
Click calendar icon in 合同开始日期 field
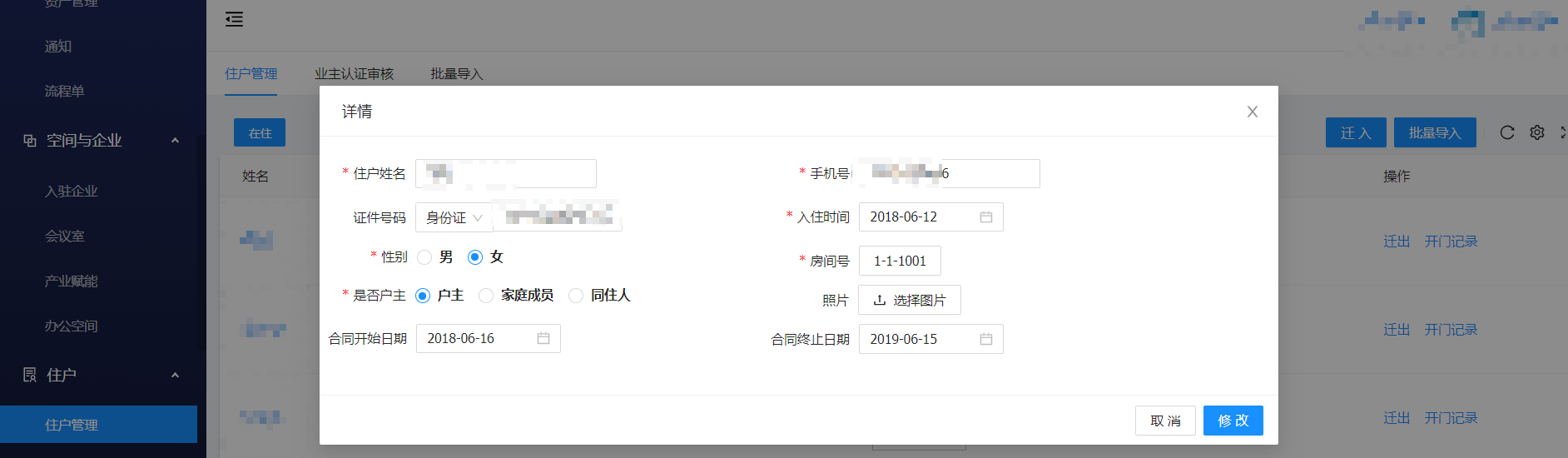coord(543,339)
